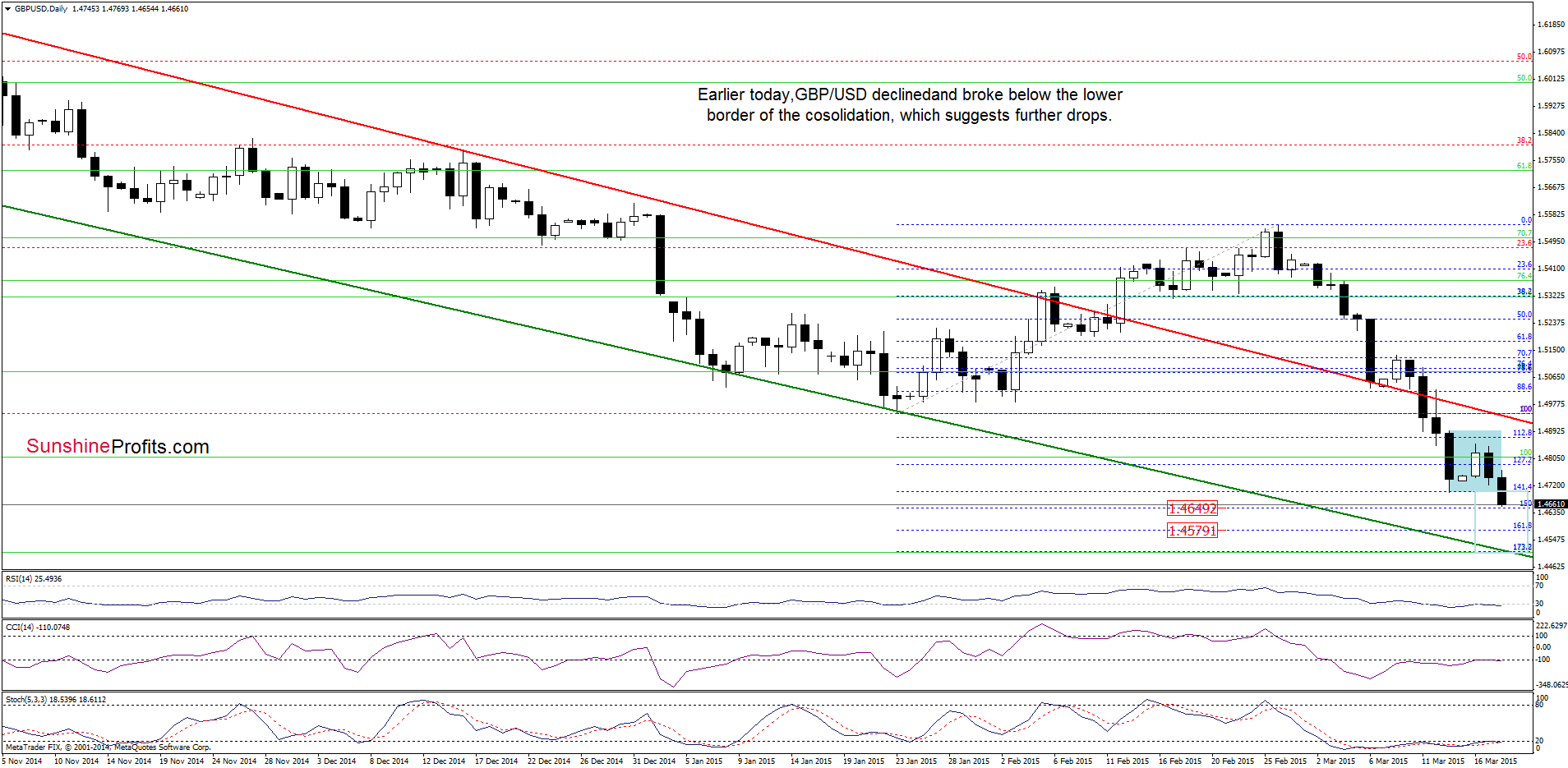Click the 1.48050 price axis label
Viewport: 1568px width, 768px height.
tap(1551, 458)
